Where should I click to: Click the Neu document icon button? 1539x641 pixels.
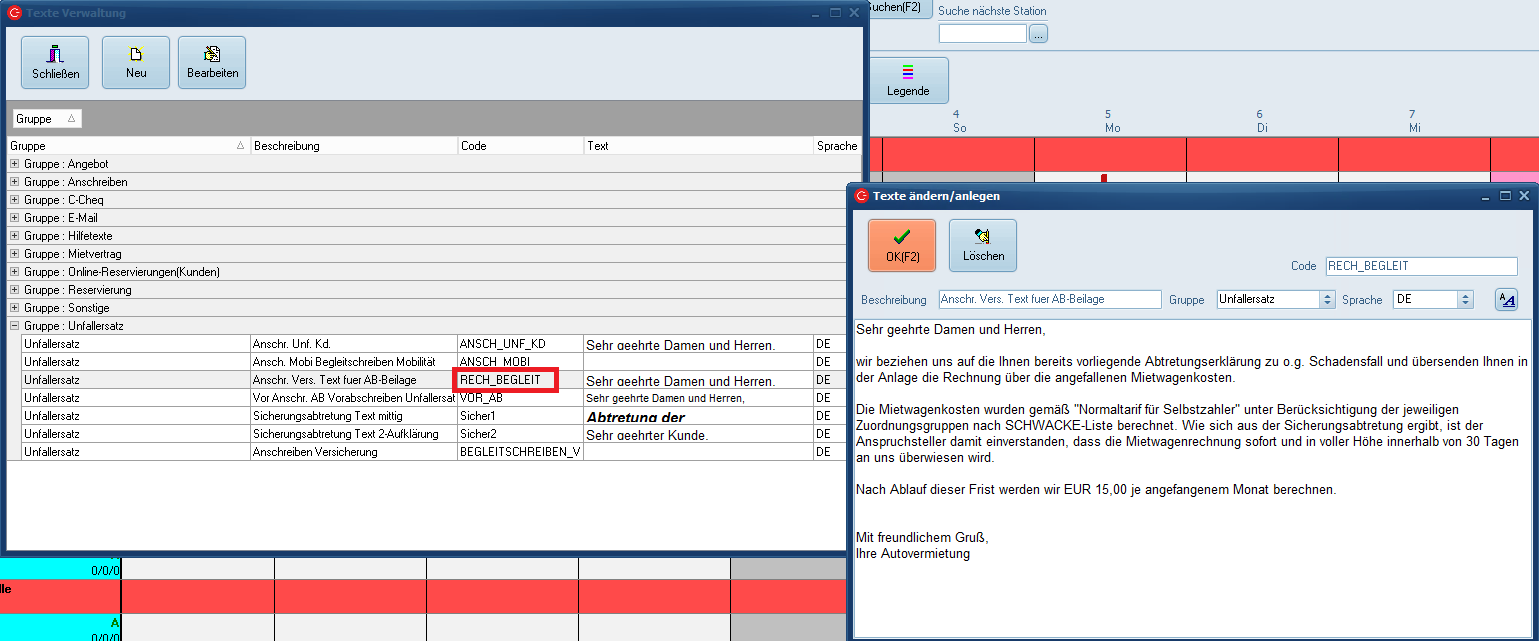click(136, 62)
